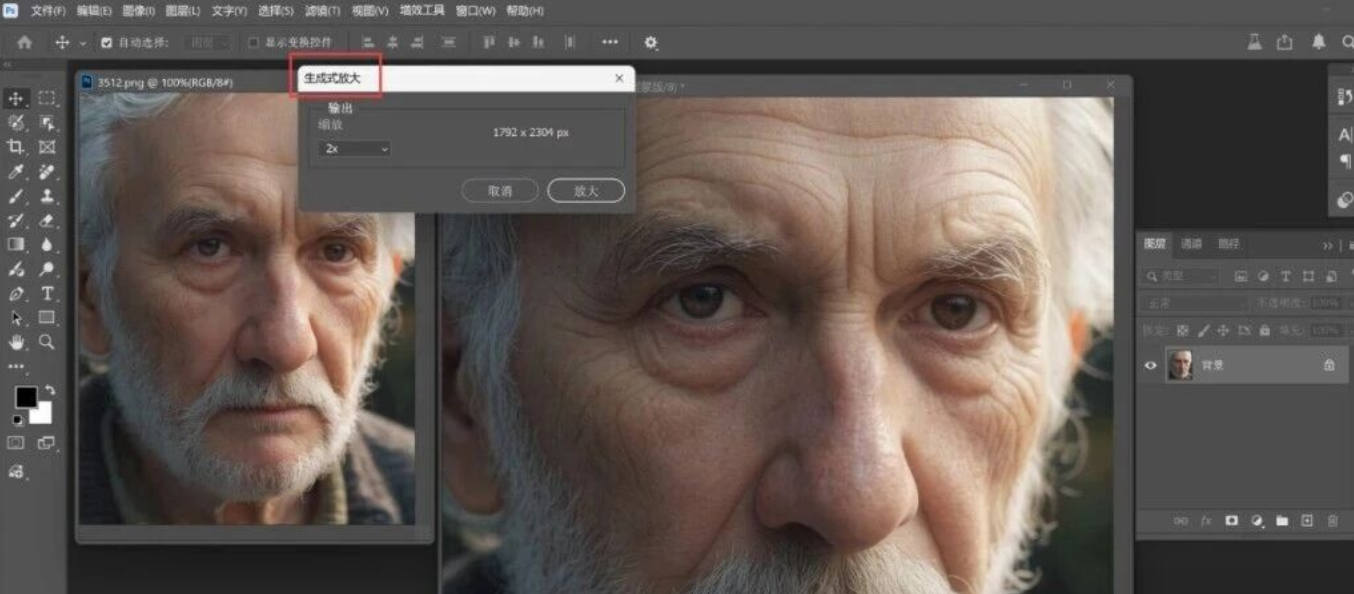This screenshot has width=1354, height=594.
Task: Open the notifications bell icon
Action: click(x=1318, y=42)
